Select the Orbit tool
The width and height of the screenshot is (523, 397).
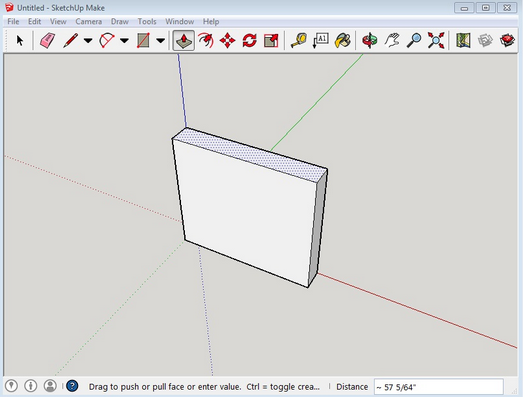pyautogui.click(x=370, y=41)
